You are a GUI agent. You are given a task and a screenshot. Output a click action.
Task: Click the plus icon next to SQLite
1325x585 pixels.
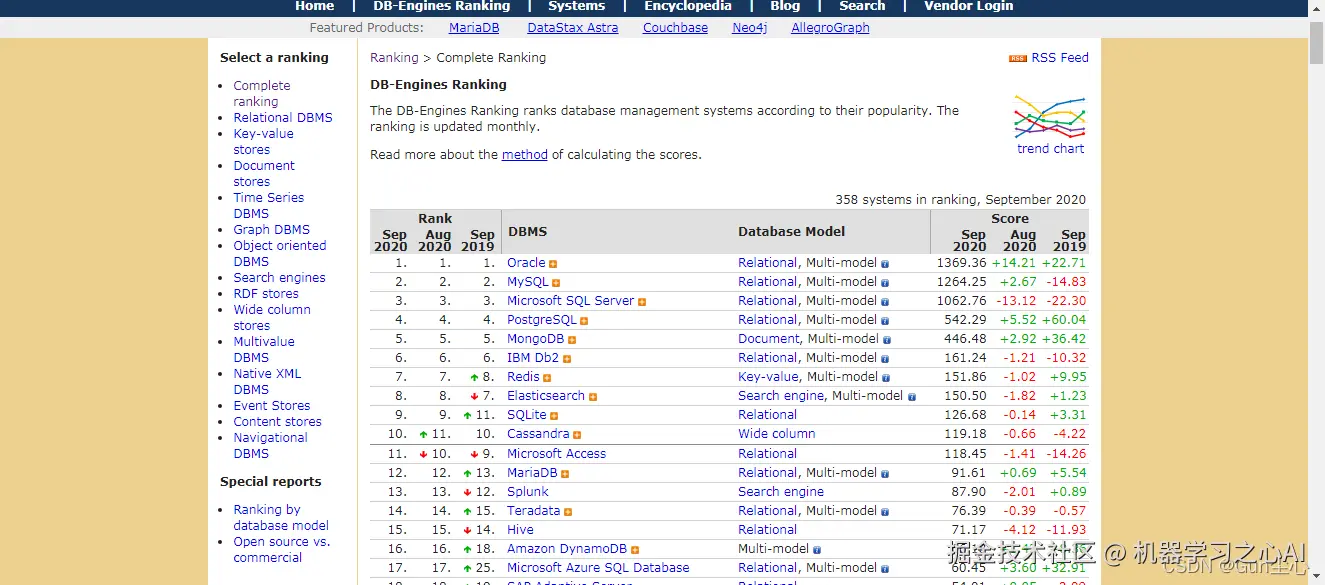click(554, 416)
